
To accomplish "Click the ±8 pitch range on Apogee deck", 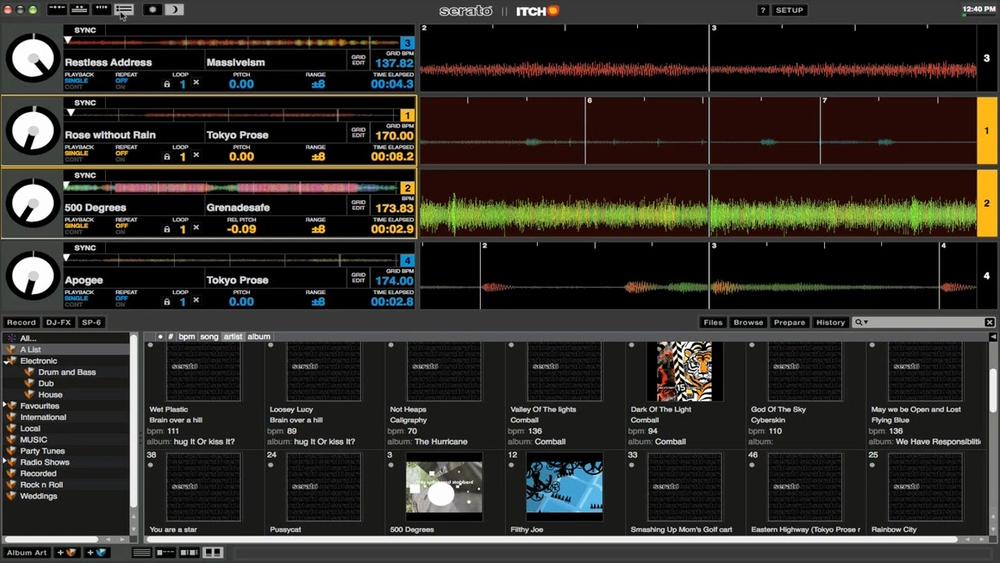I will coord(318,302).
